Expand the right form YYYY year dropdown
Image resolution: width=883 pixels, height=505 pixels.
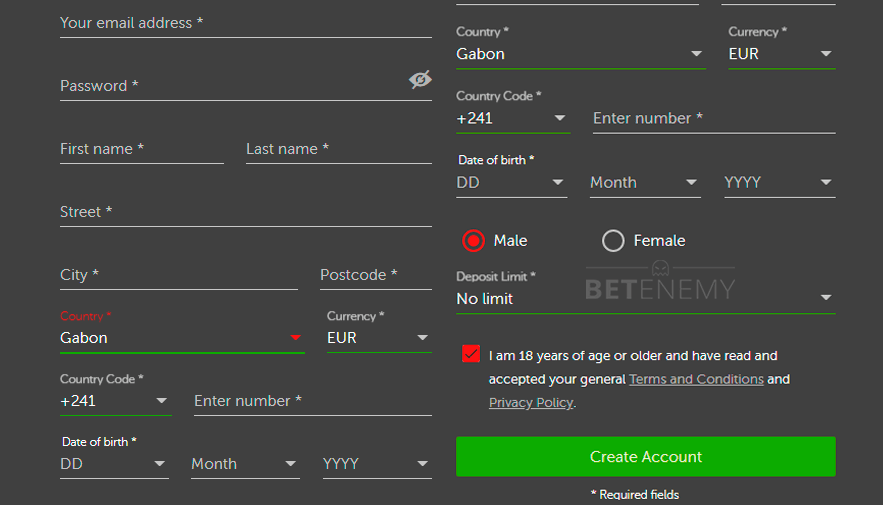[x=779, y=182]
